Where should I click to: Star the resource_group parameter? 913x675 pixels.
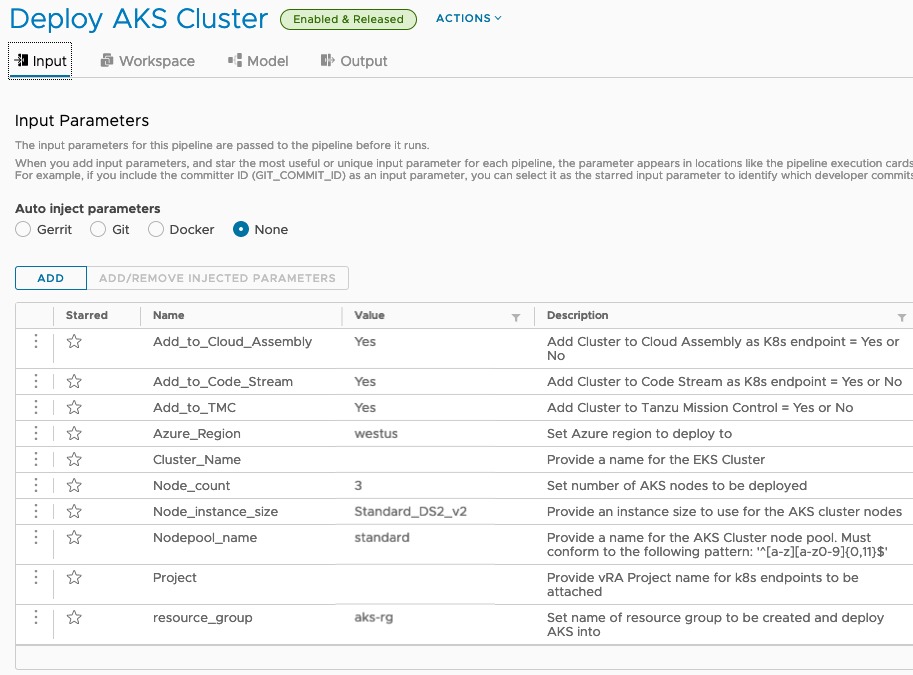(74, 617)
